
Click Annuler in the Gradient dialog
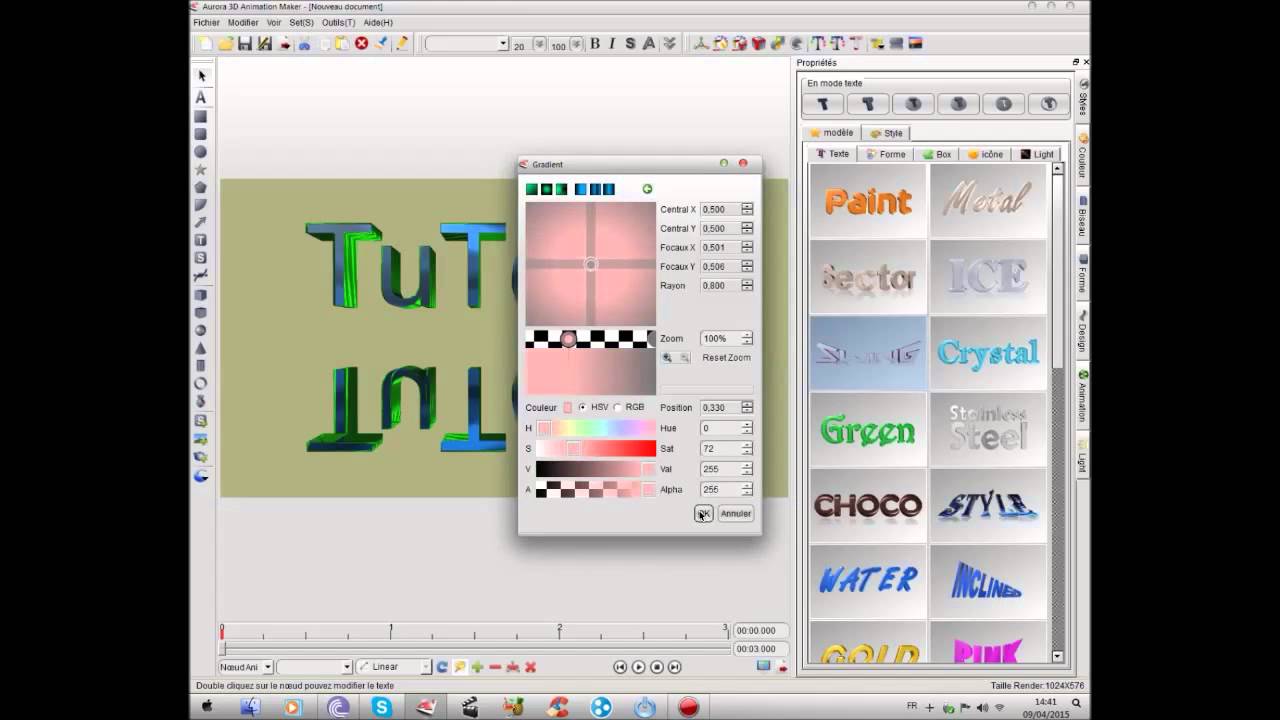[736, 513]
